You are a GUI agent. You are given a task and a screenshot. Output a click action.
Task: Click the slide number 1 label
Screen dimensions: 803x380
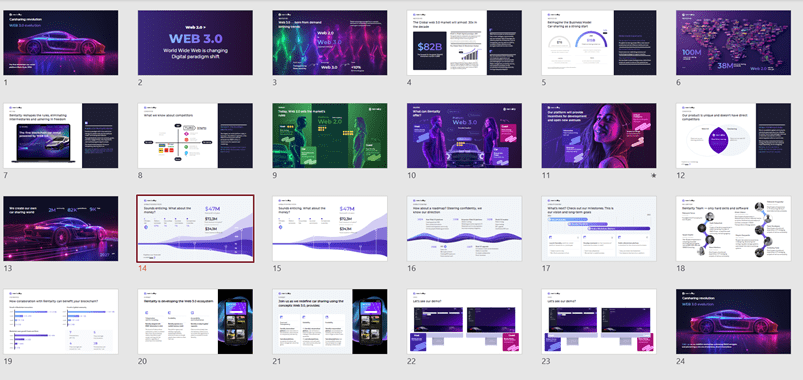[6, 82]
